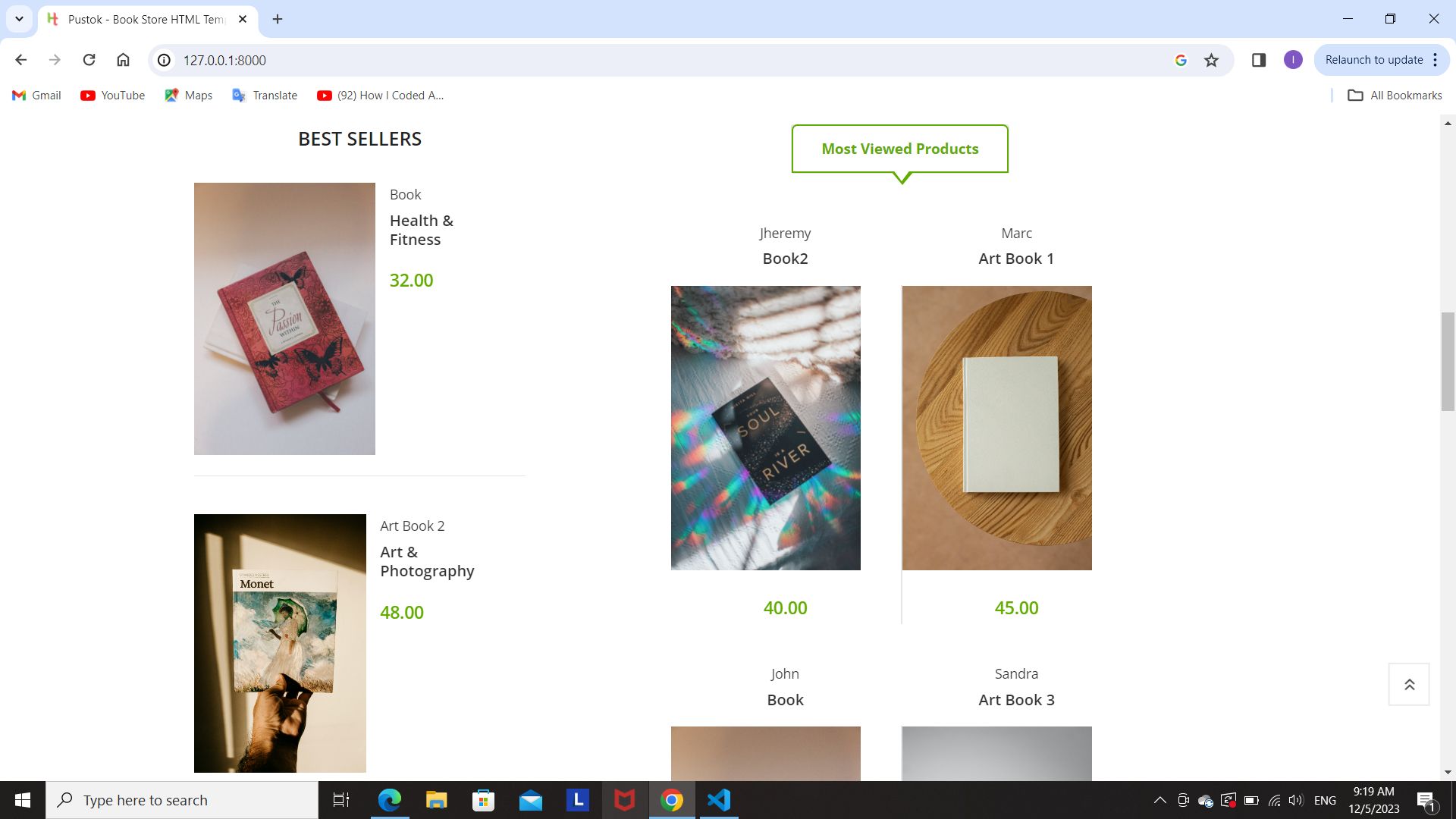Viewport: 1456px width, 819px height.
Task: Open the profile avatar icon
Action: tap(1293, 60)
